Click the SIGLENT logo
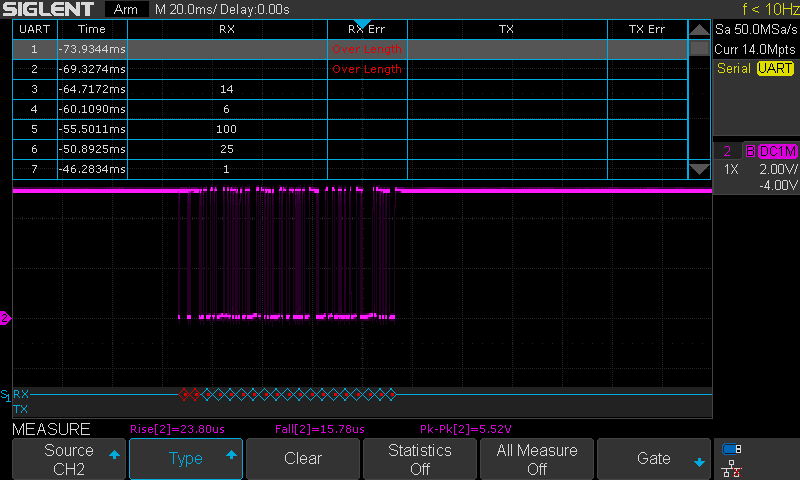The height and width of the screenshot is (480, 800). pos(48,9)
